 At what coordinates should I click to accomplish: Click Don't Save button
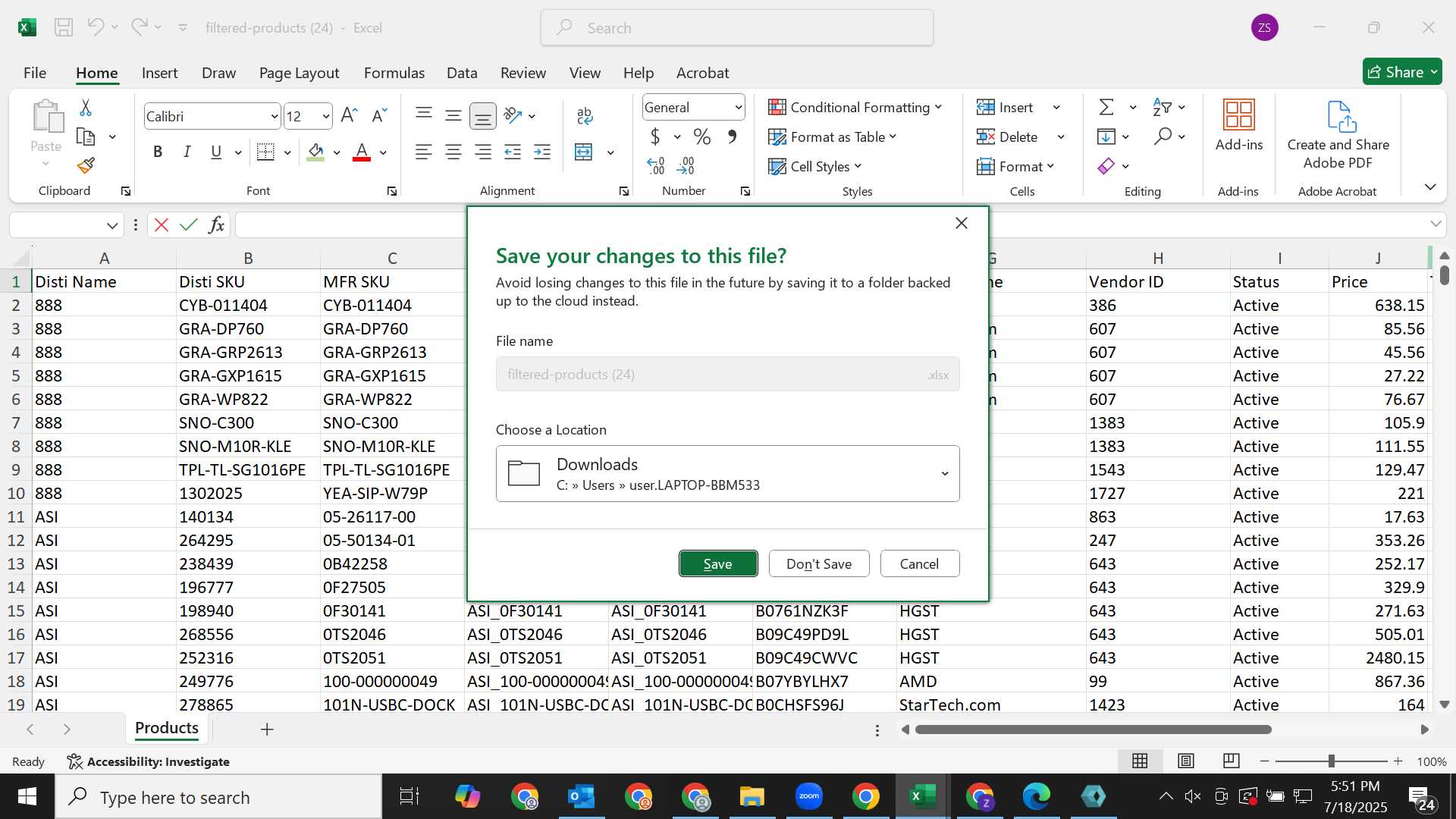tap(819, 563)
